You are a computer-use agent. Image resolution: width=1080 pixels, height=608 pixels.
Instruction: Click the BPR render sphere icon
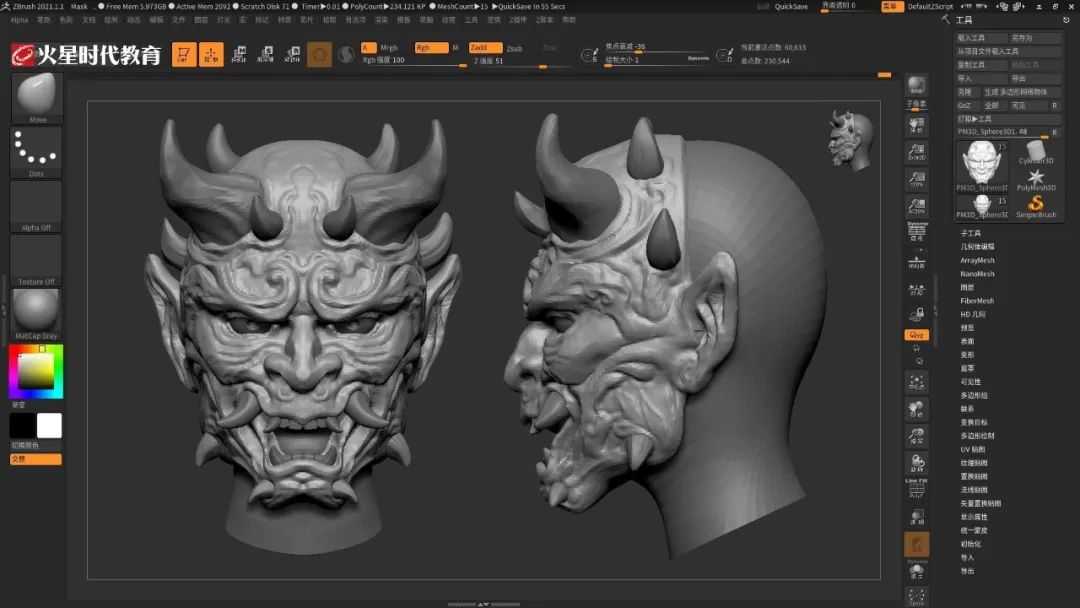[916, 85]
